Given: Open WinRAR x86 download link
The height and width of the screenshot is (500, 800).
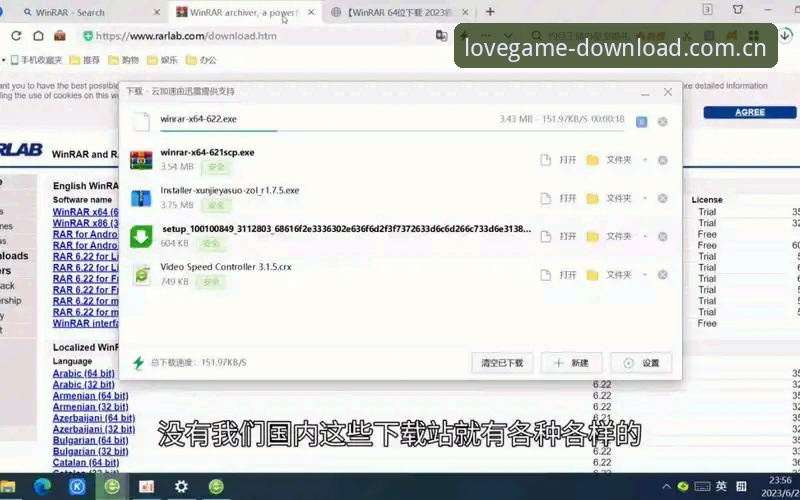Looking at the screenshot, I should (x=85, y=223).
